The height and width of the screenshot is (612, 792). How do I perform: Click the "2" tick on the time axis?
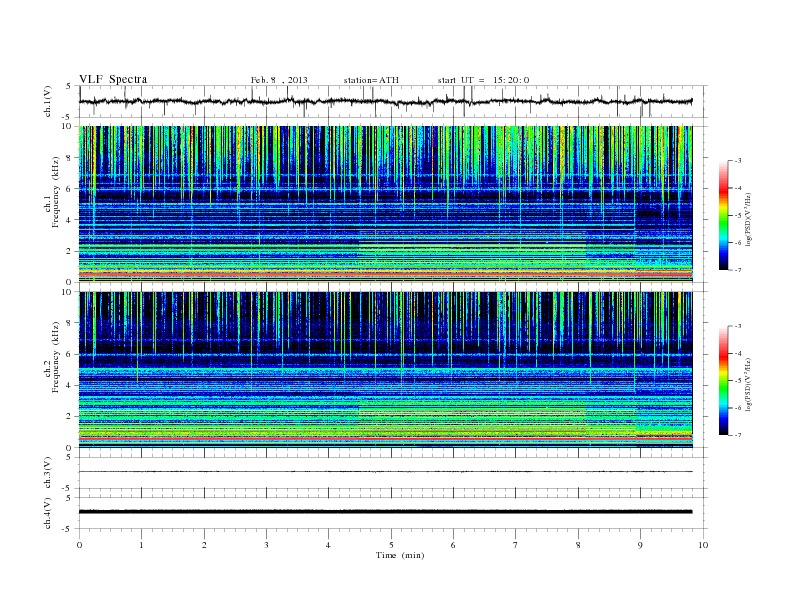tap(204, 545)
